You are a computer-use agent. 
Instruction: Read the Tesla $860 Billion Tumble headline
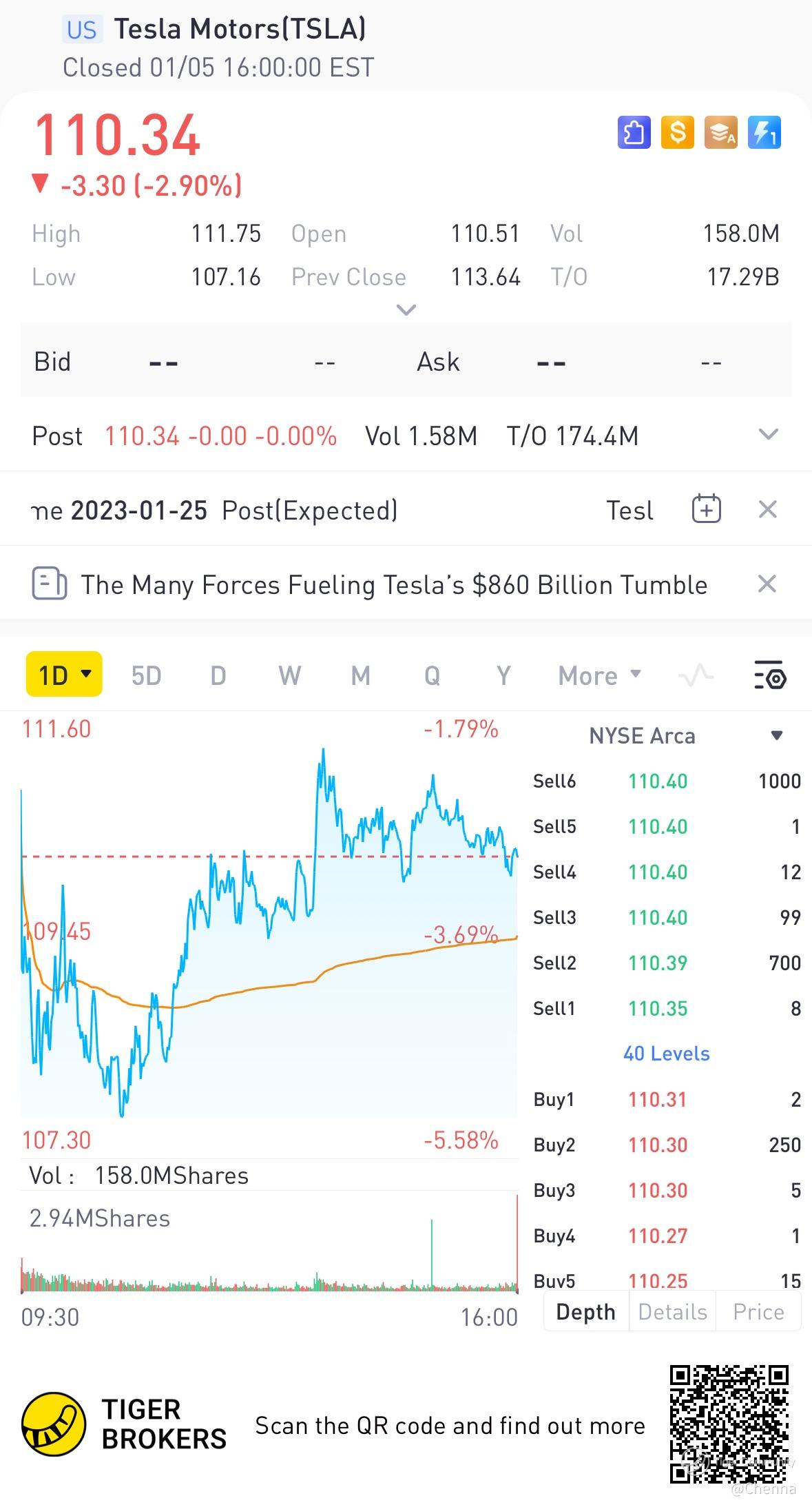point(394,584)
